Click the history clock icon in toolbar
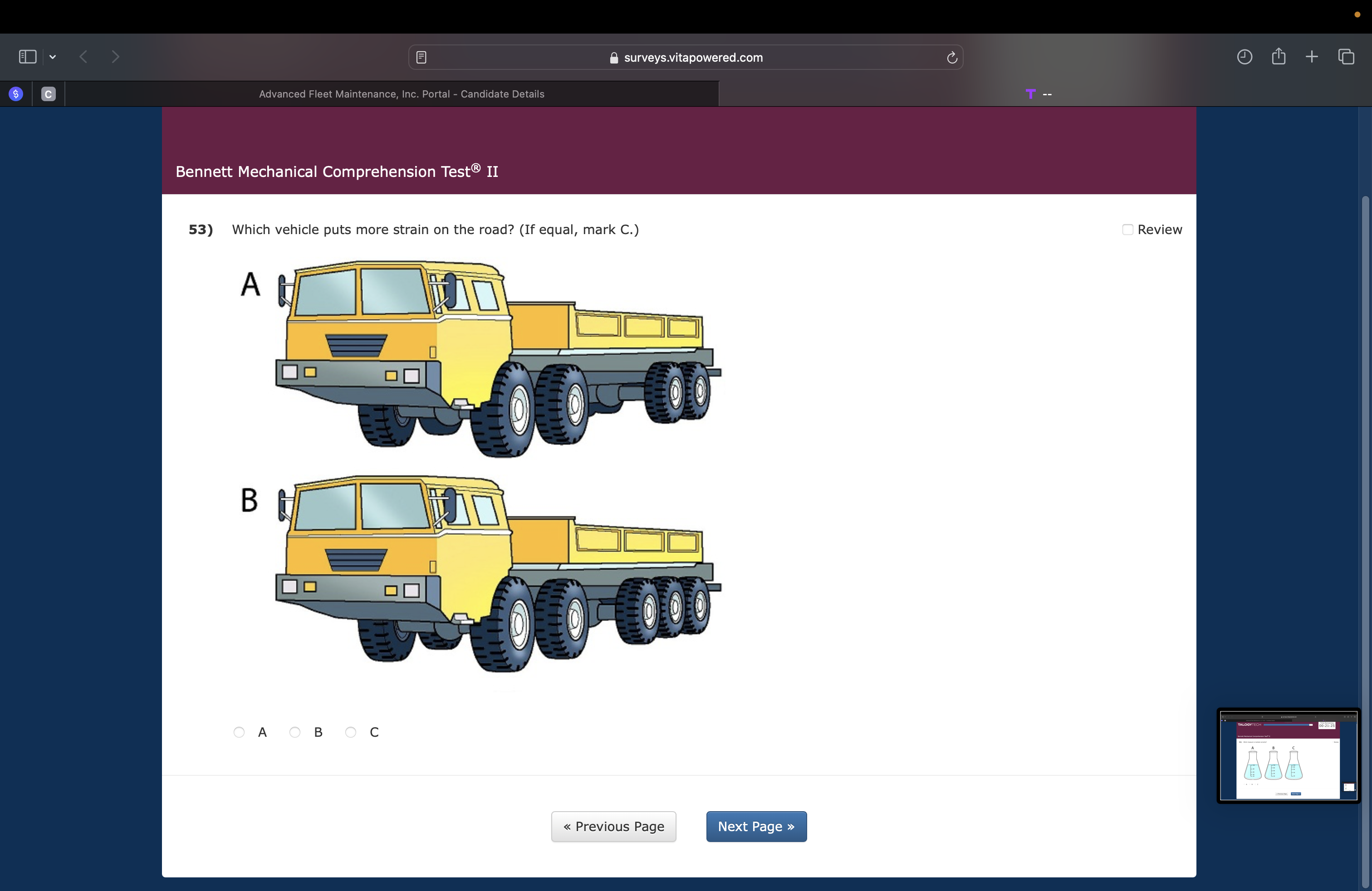 (x=1245, y=56)
